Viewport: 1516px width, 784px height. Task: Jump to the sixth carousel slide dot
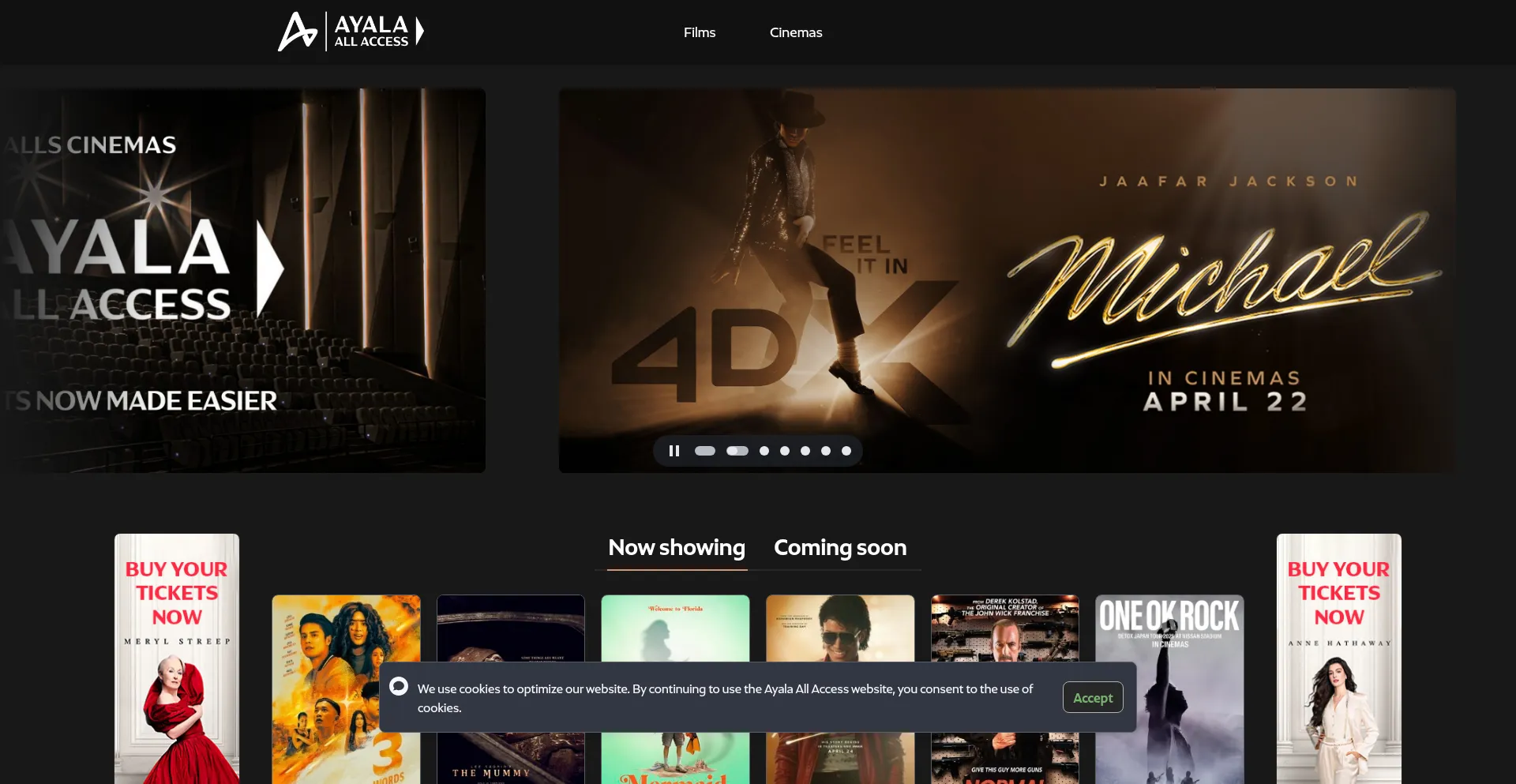pos(826,451)
